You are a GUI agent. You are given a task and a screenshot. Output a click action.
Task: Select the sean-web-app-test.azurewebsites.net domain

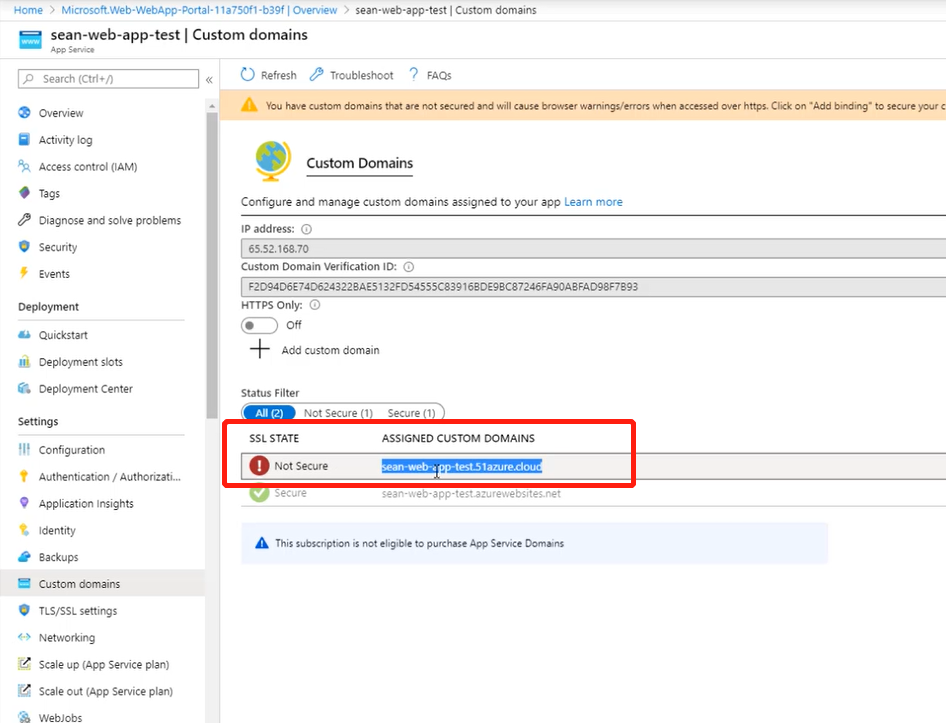coord(471,493)
